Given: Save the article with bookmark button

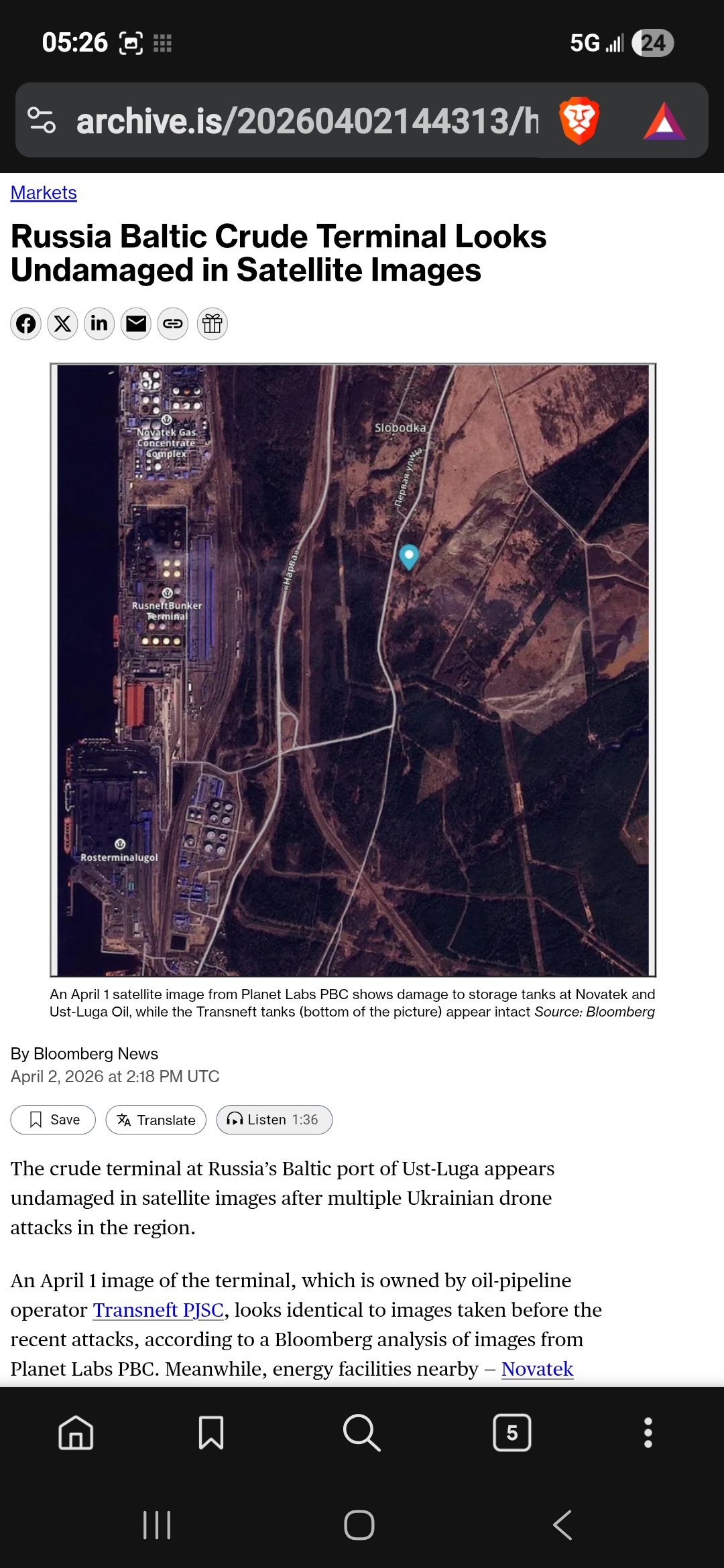Looking at the screenshot, I should point(53,1120).
